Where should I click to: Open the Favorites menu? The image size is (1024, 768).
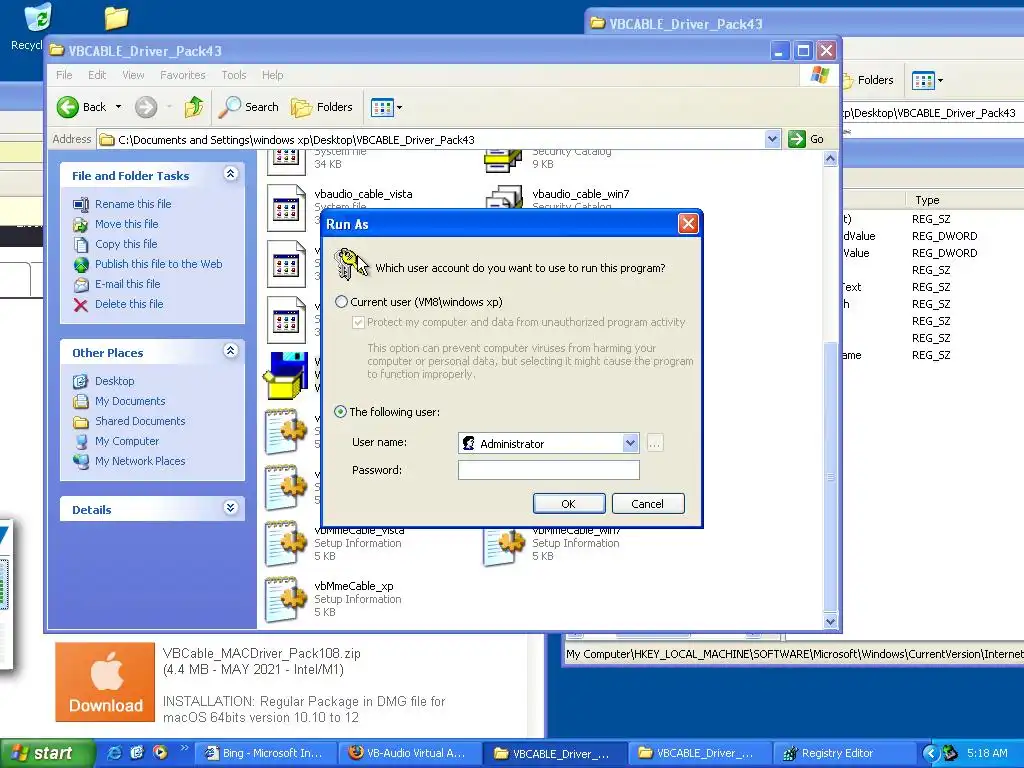(183, 75)
